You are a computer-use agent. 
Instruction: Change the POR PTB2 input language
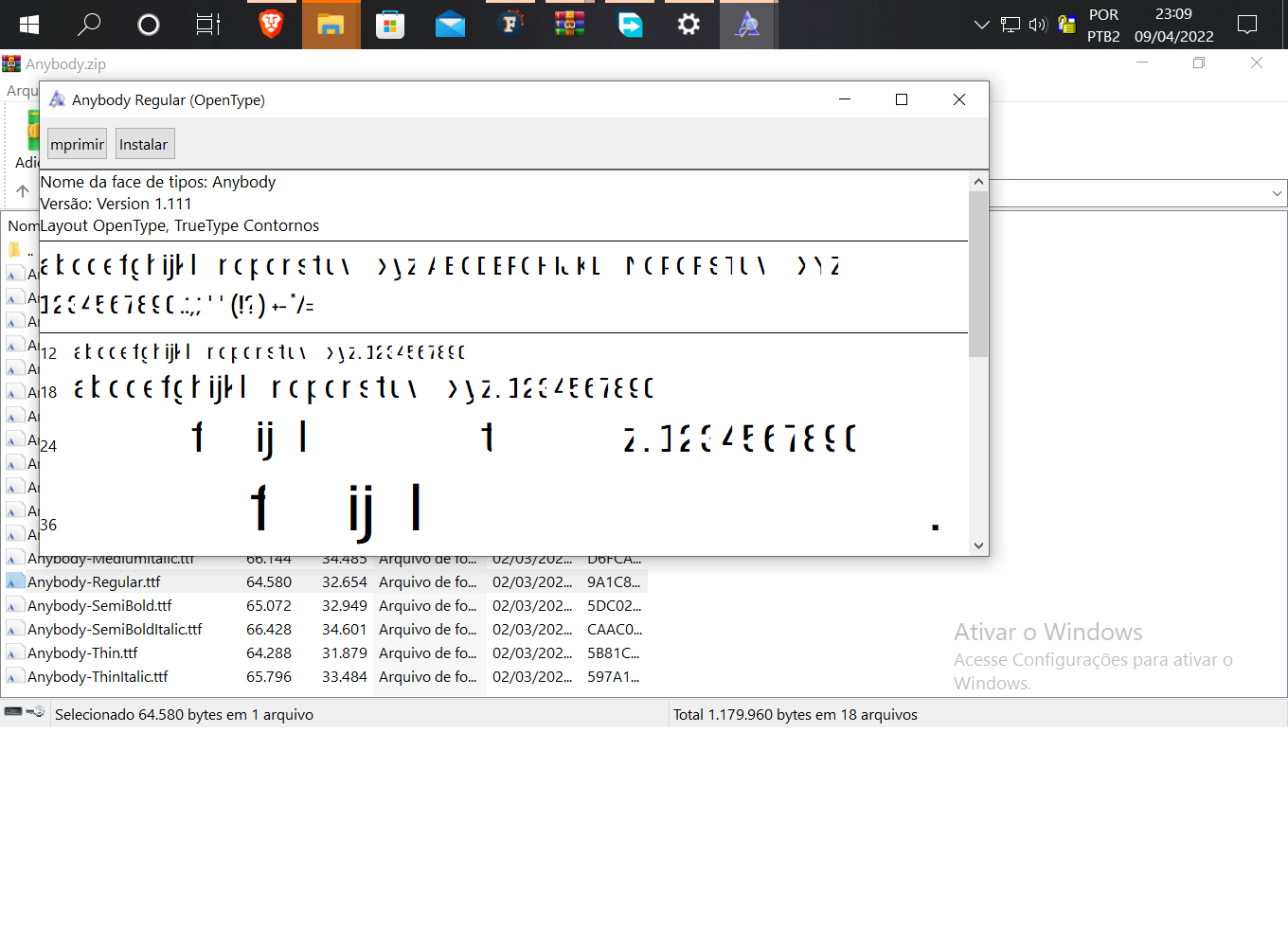point(1103,26)
